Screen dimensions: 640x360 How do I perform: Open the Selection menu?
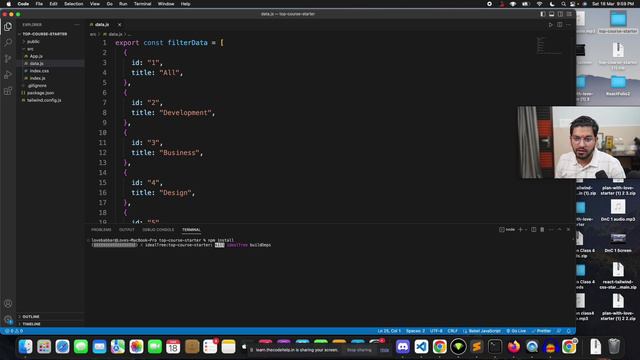pos(73,4)
